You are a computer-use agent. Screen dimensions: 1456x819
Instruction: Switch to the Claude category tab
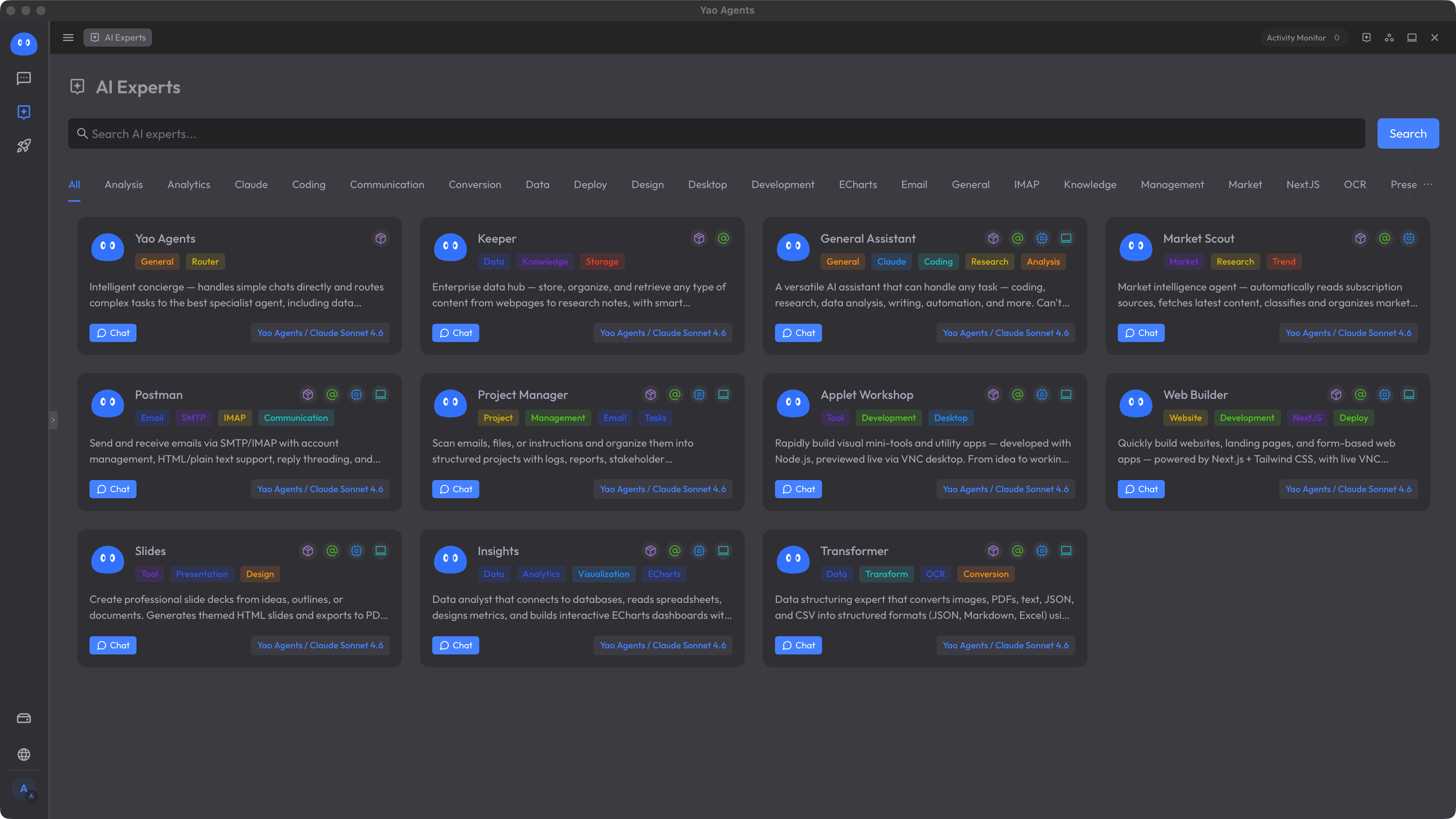click(x=251, y=184)
